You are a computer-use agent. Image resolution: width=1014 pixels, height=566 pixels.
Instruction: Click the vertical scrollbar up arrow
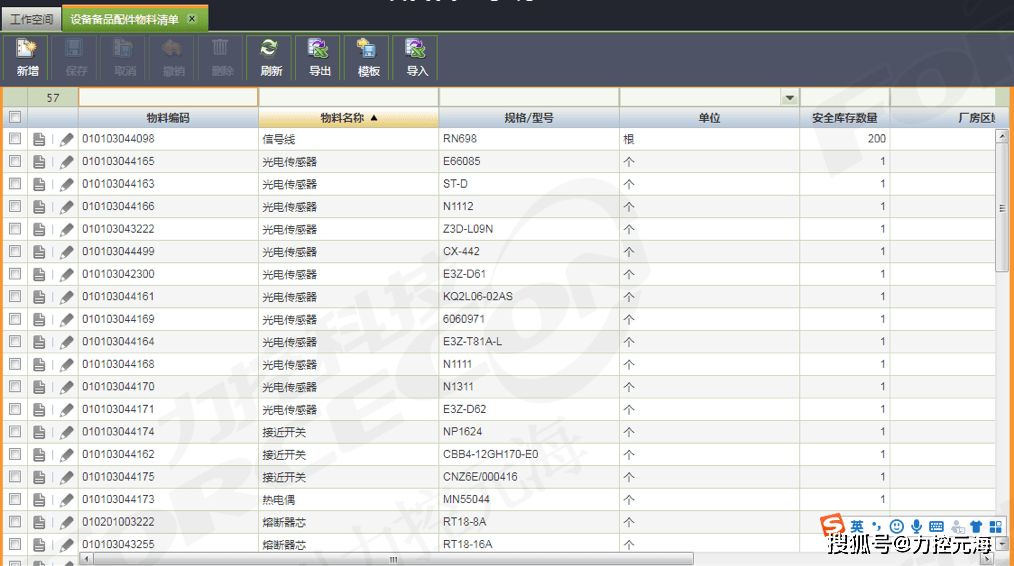coord(1002,136)
